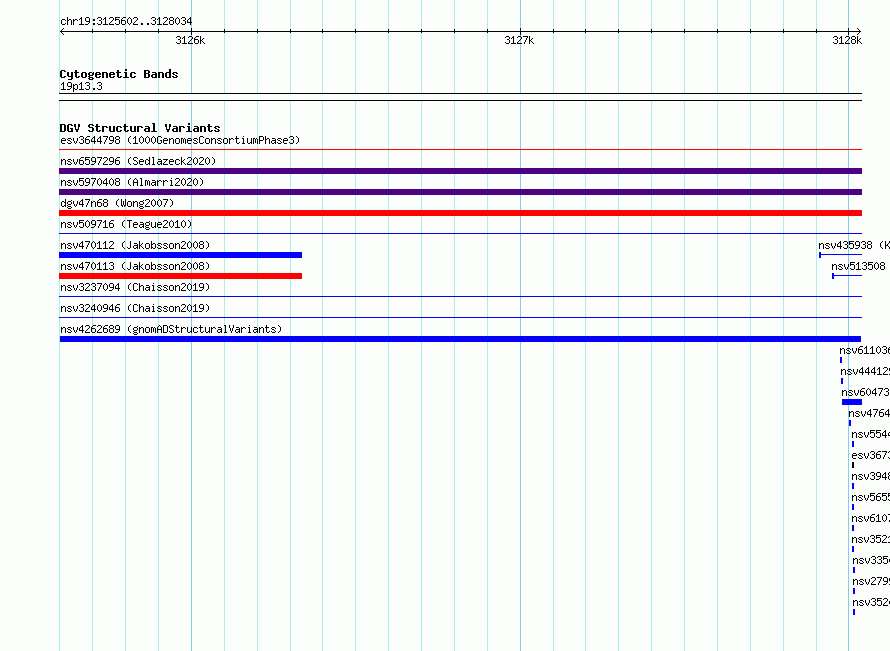
Task: Select the nsv6107 variant label
Action: tap(871, 518)
